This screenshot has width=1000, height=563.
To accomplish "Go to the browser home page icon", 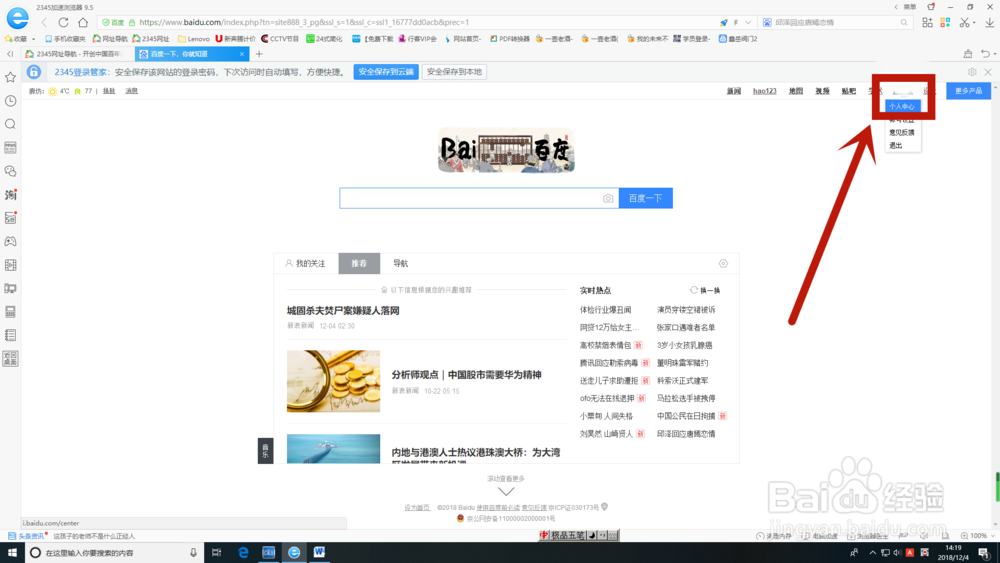I will click(x=83, y=22).
